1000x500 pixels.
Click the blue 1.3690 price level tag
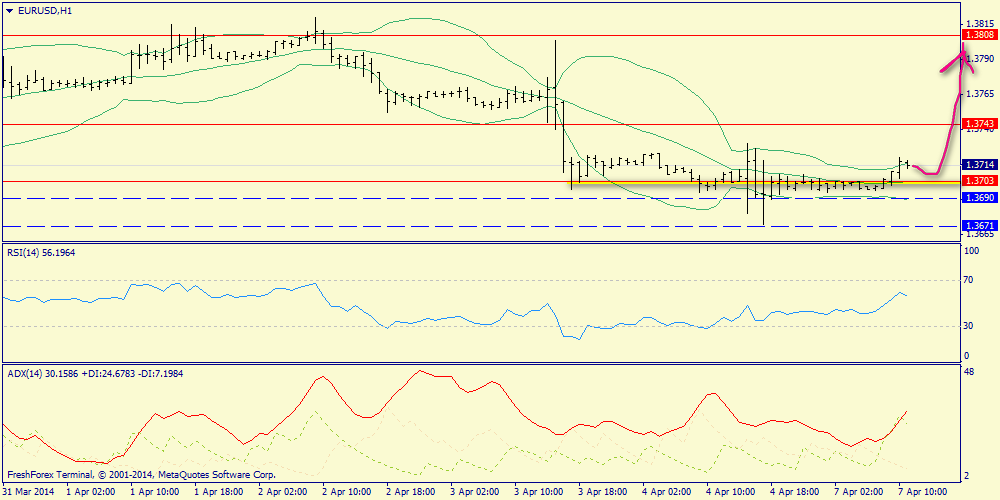pos(979,198)
